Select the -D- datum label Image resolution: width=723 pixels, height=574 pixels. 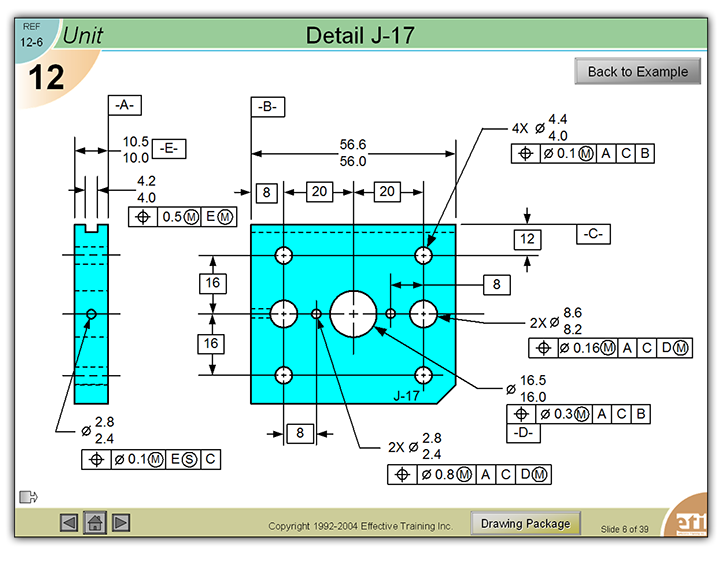[x=524, y=433]
